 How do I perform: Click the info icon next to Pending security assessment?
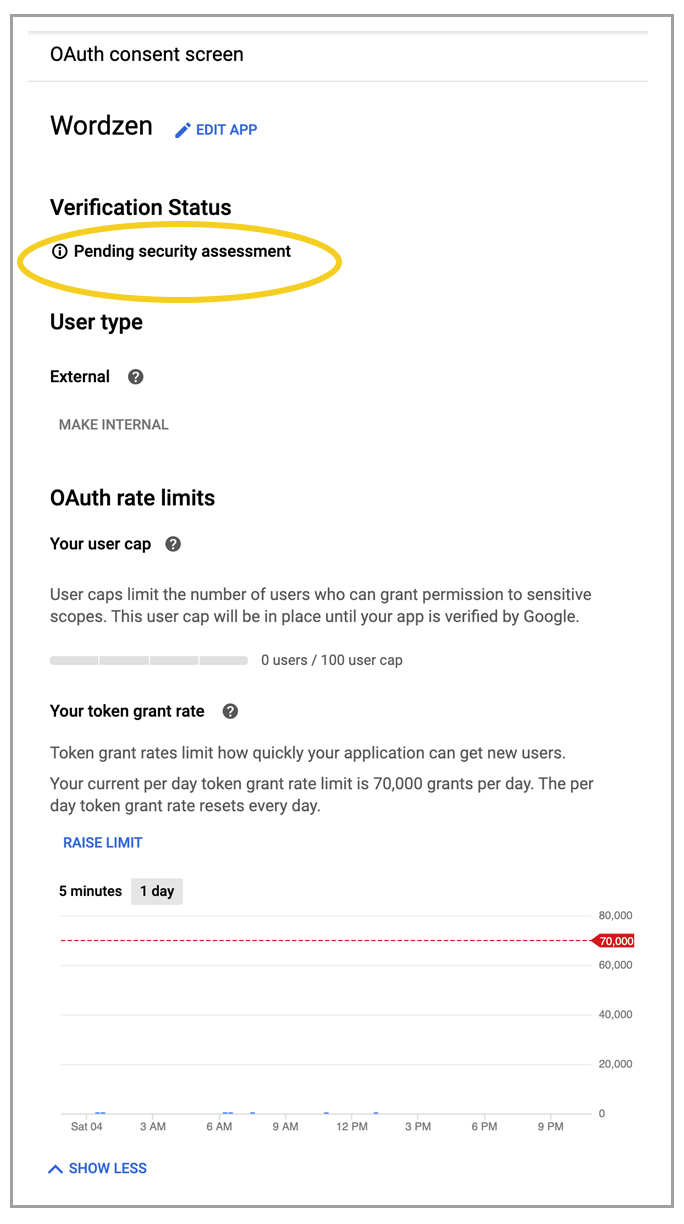[60, 251]
